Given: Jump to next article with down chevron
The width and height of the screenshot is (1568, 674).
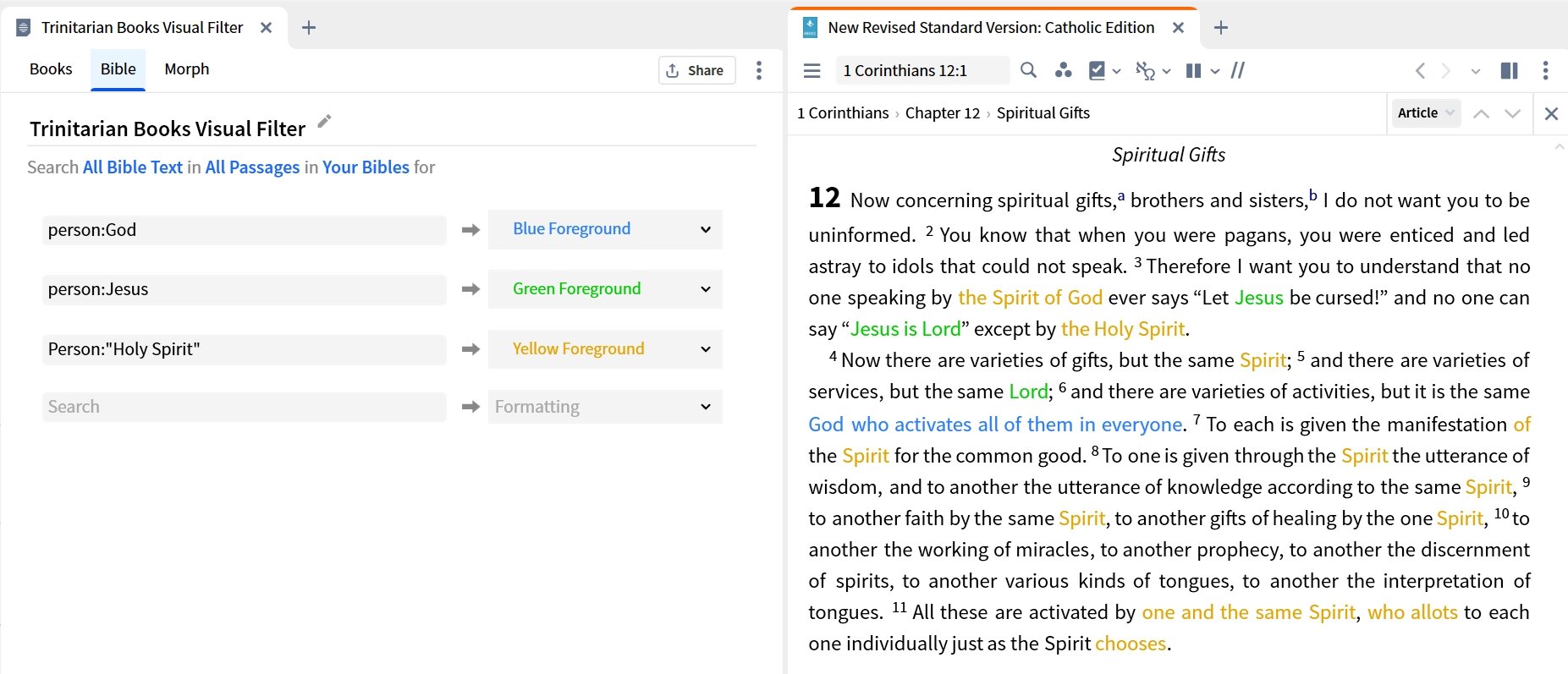Looking at the screenshot, I should pyautogui.click(x=1512, y=113).
